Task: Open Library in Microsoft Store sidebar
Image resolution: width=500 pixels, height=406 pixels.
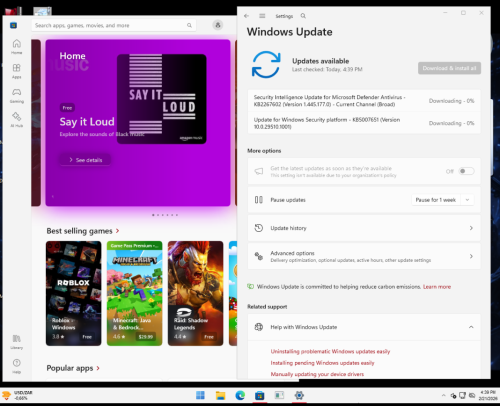Action: pyautogui.click(x=17, y=342)
